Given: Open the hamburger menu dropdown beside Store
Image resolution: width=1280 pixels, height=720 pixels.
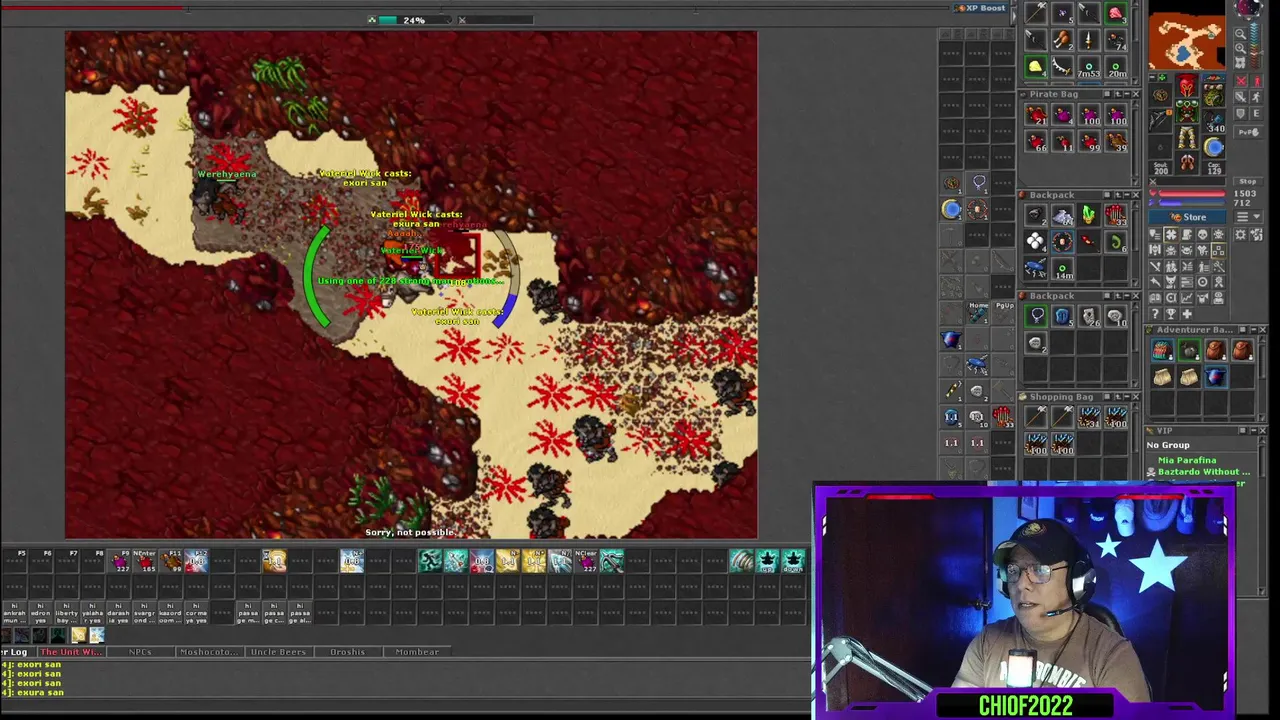Looking at the screenshot, I should coord(1248,217).
